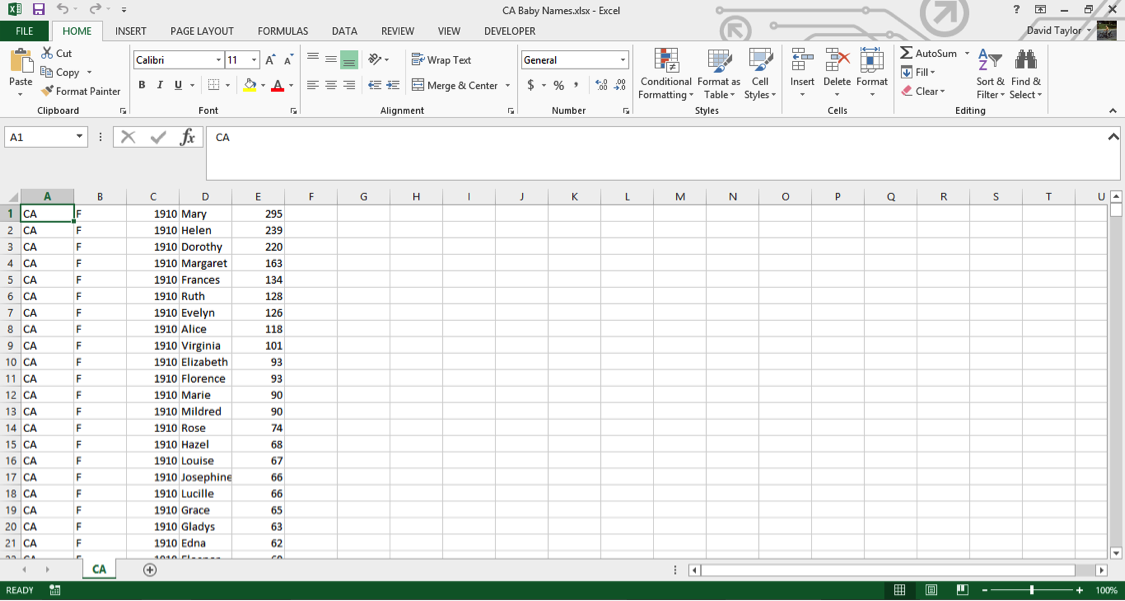Viewport: 1125px width, 601px height.
Task: Click the Insert Function fx icon
Action: click(188, 137)
